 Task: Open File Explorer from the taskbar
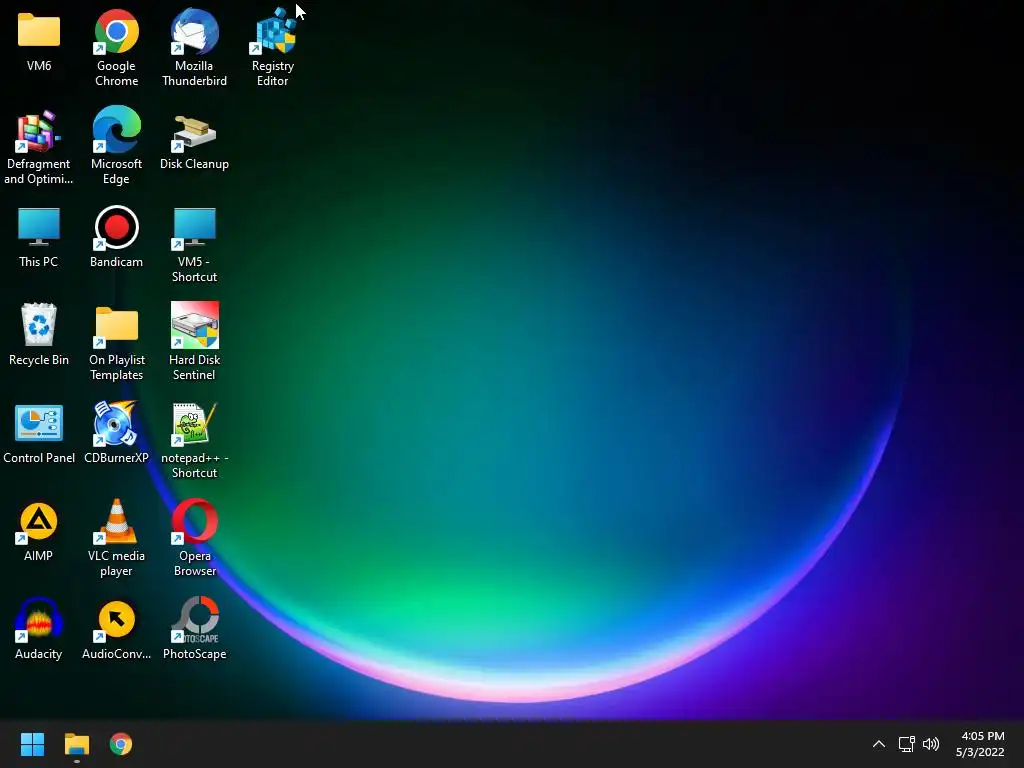76,744
